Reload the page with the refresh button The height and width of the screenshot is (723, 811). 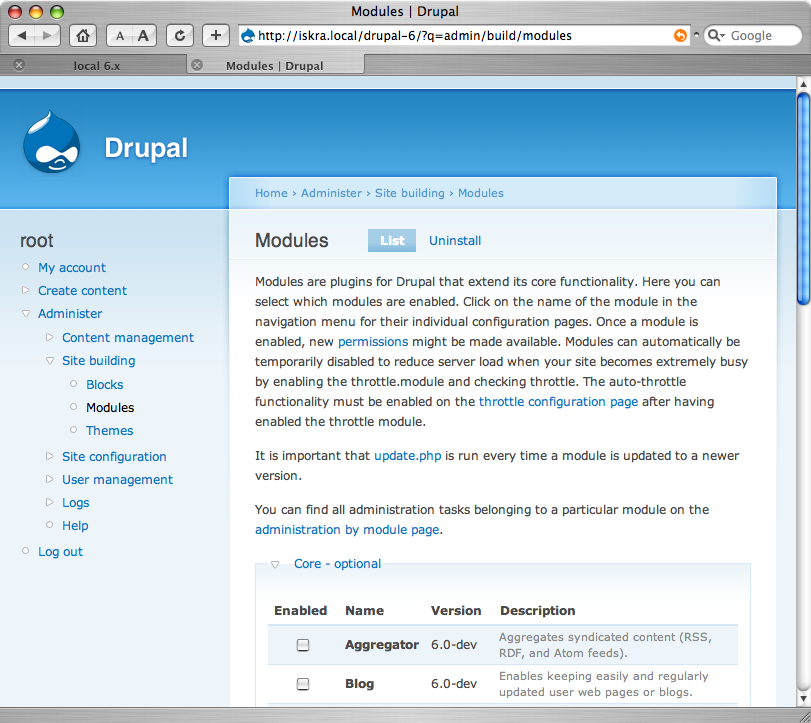pyautogui.click(x=179, y=36)
